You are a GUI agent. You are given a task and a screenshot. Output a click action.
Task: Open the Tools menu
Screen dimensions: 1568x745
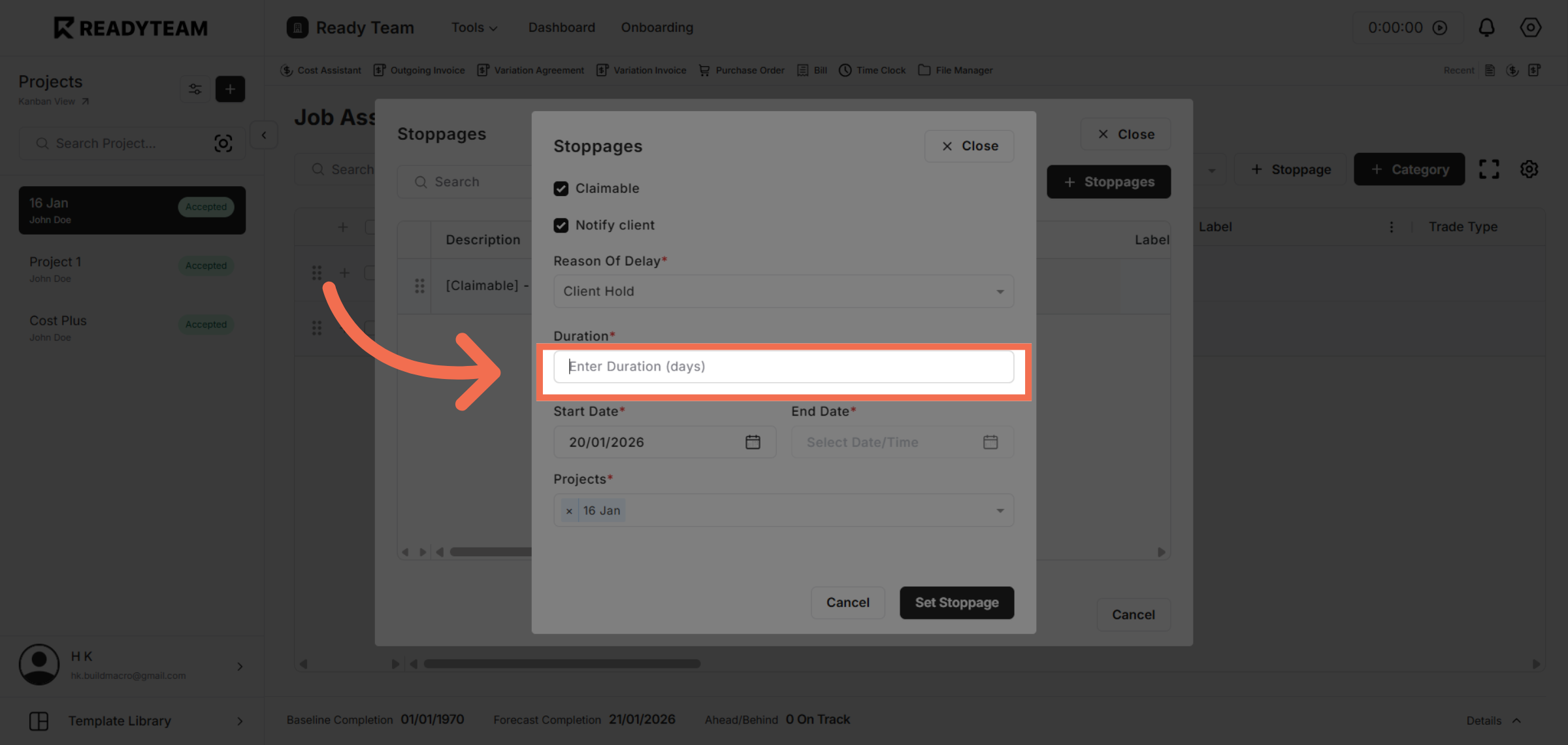[473, 27]
